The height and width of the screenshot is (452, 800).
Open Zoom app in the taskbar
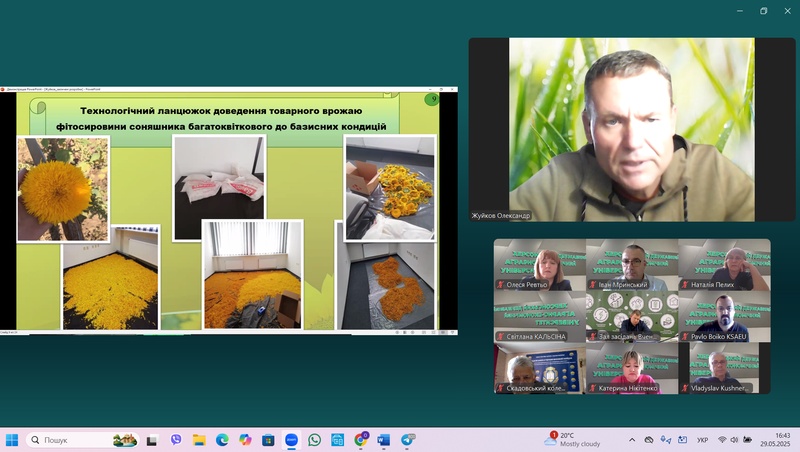coord(291,440)
